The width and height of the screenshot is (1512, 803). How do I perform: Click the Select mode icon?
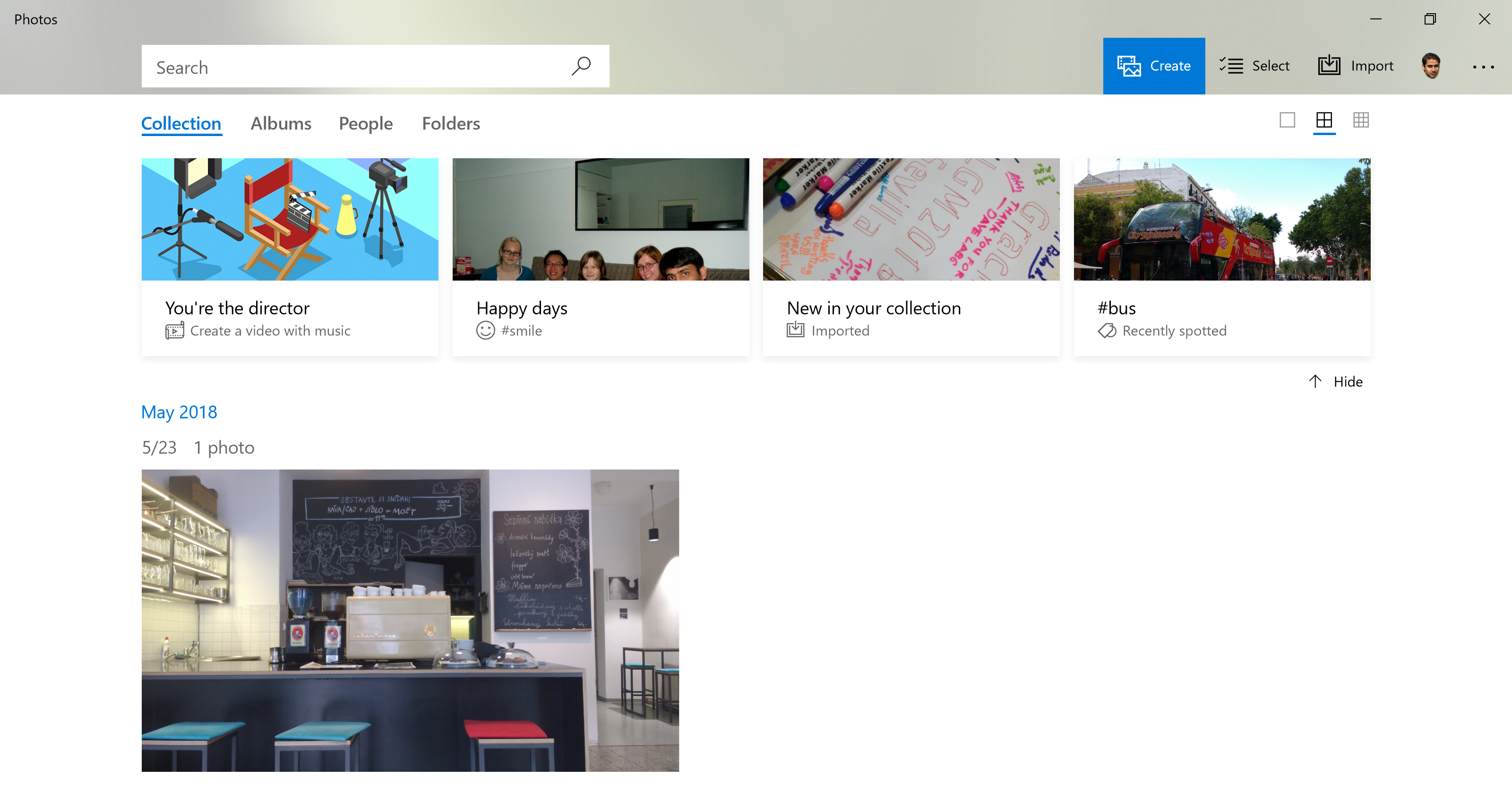pos(1231,65)
